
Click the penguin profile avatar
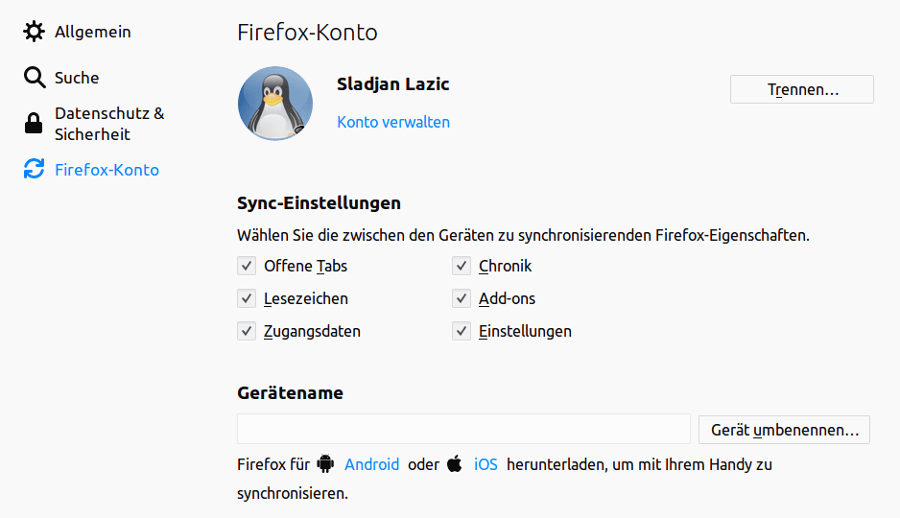(276, 103)
